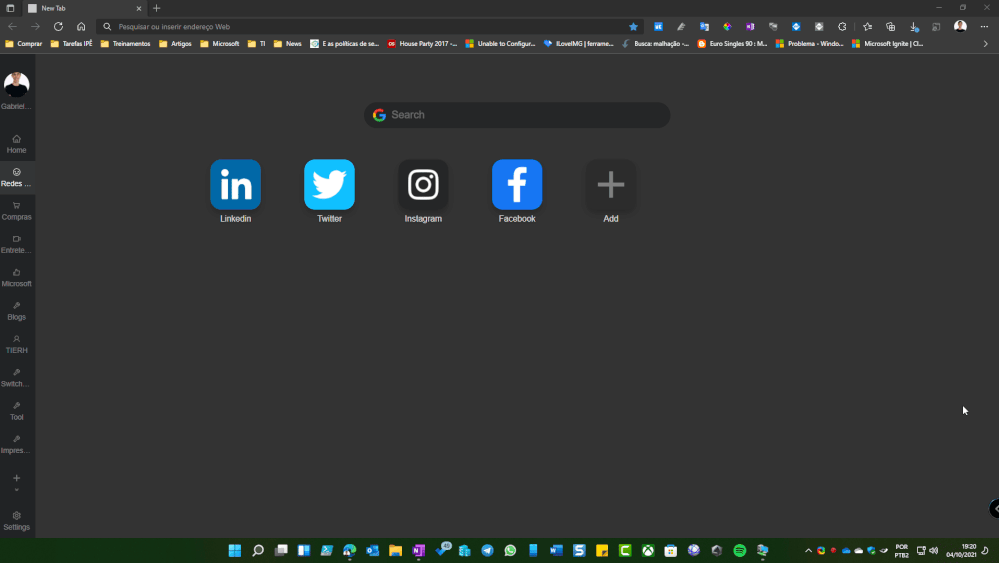The width and height of the screenshot is (999, 563).
Task: Select Home in the left sidebar
Action: (x=17, y=144)
